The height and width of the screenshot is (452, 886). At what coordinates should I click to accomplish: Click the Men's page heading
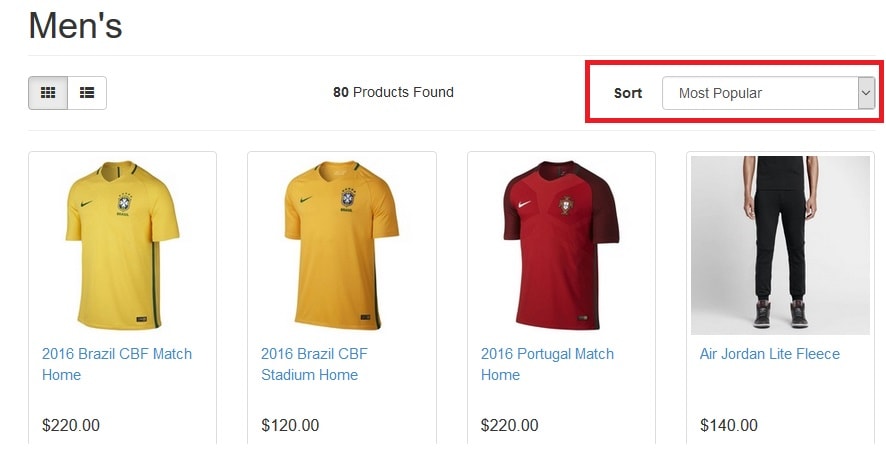(x=75, y=26)
